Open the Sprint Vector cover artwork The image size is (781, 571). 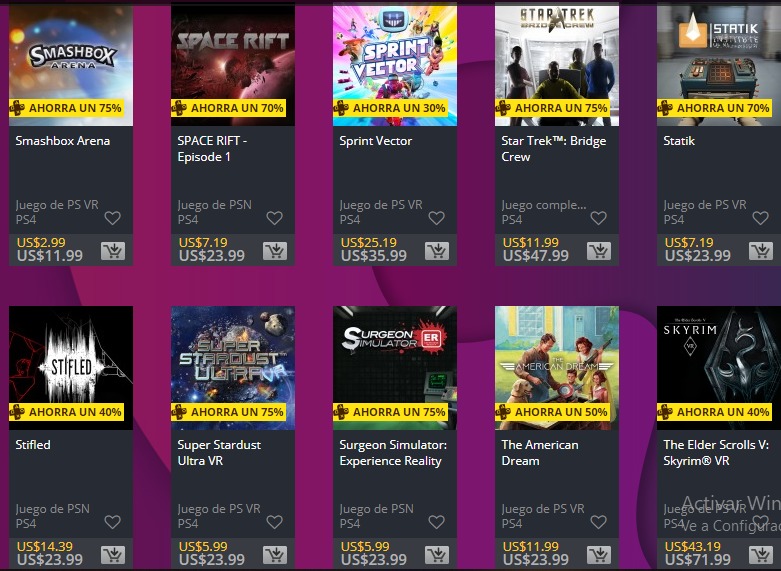click(395, 64)
